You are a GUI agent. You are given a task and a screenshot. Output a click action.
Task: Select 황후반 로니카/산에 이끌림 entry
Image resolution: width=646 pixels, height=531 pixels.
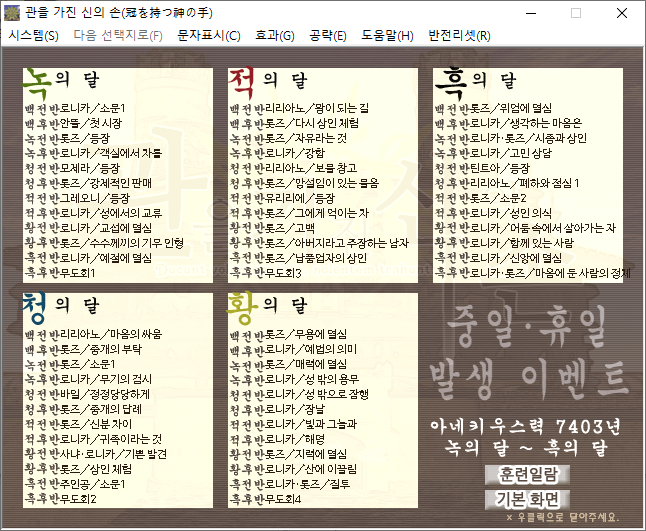click(x=293, y=469)
